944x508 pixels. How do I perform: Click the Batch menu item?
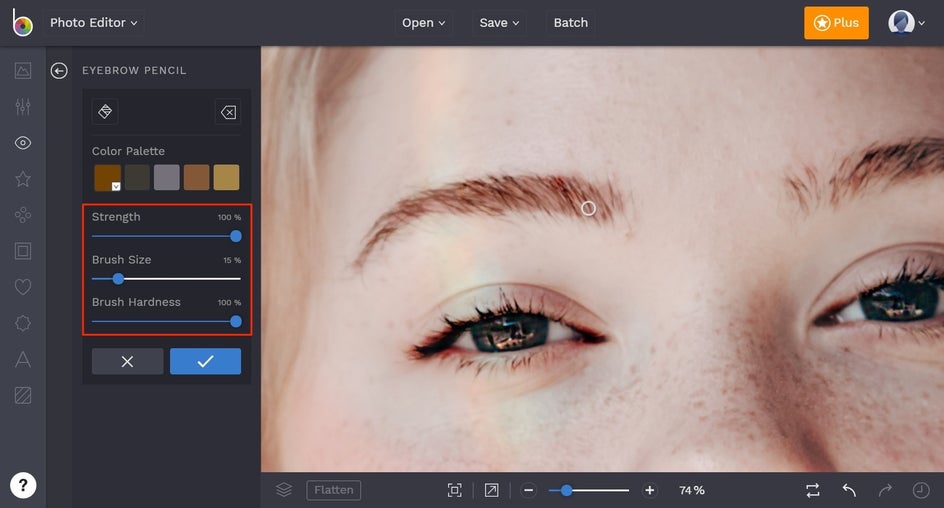coord(570,23)
